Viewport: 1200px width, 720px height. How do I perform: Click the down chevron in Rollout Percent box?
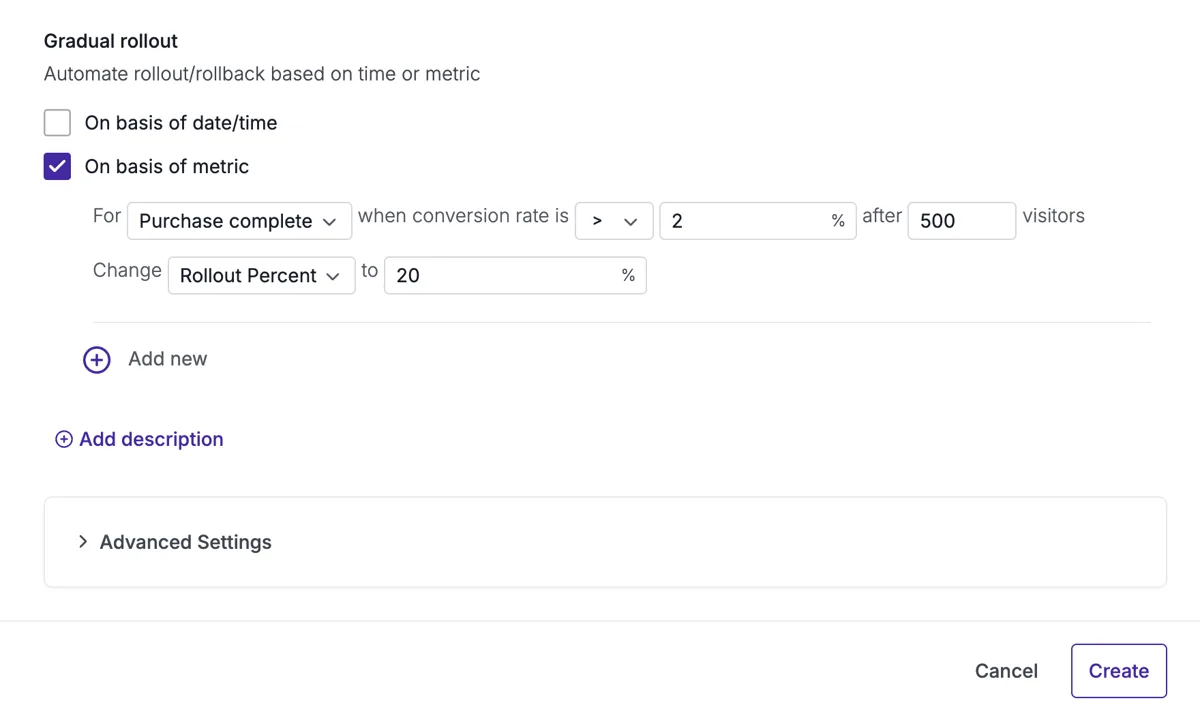(x=333, y=277)
